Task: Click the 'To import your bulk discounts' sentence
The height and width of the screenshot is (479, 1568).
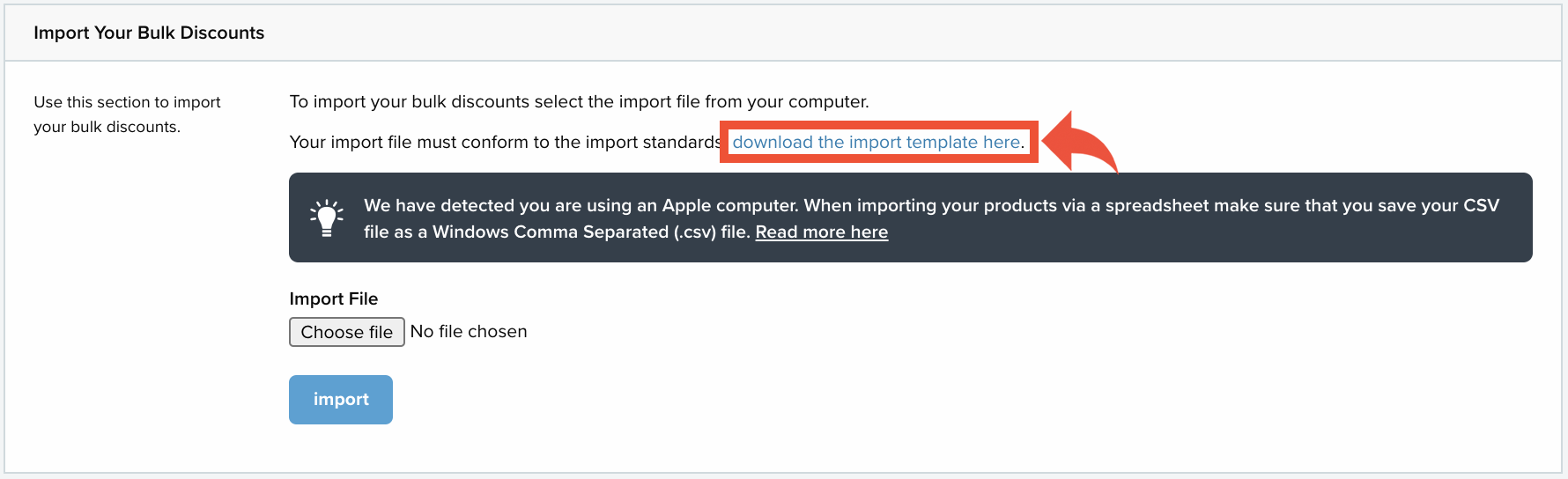Action: [x=580, y=102]
